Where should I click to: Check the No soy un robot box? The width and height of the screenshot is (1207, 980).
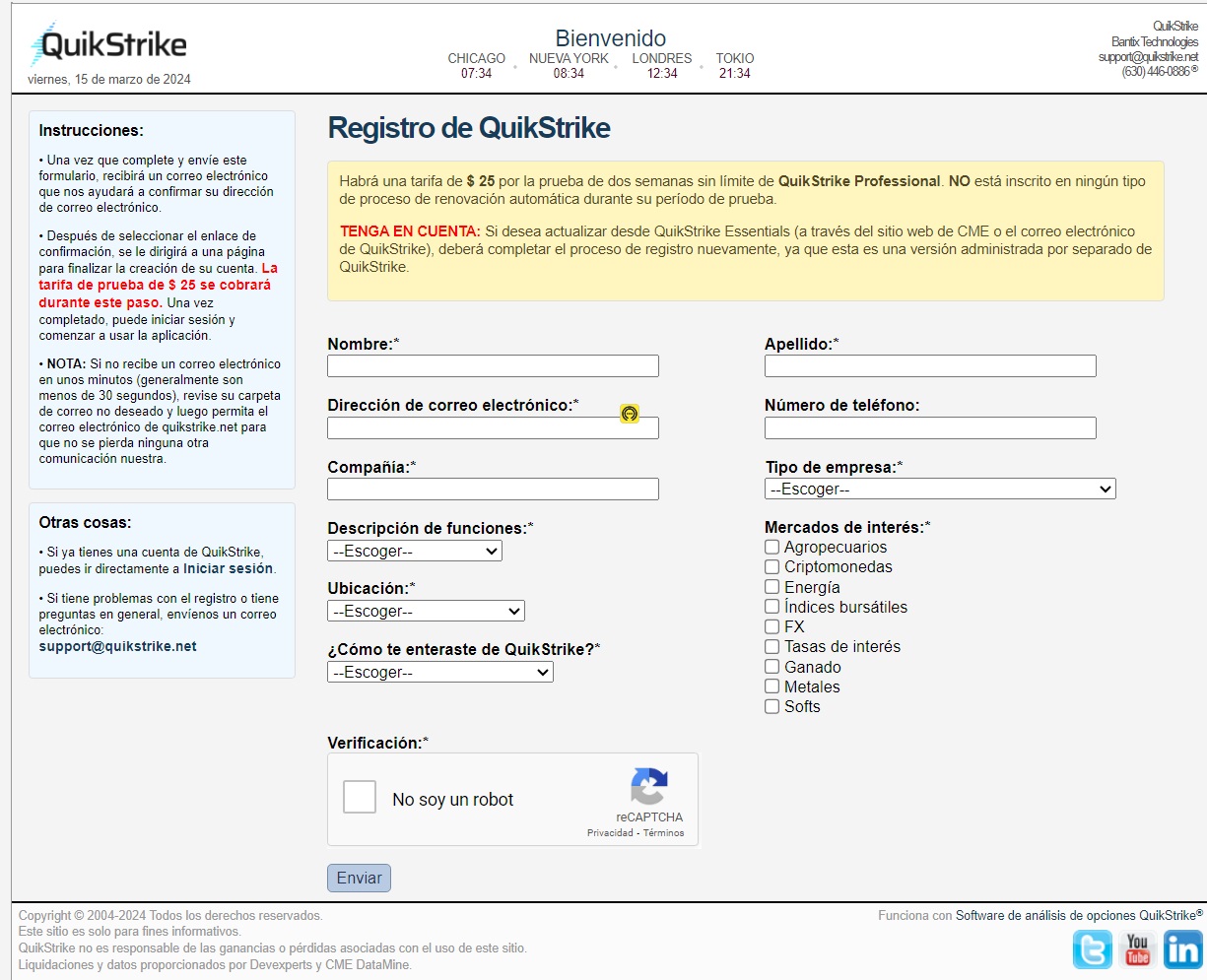360,797
